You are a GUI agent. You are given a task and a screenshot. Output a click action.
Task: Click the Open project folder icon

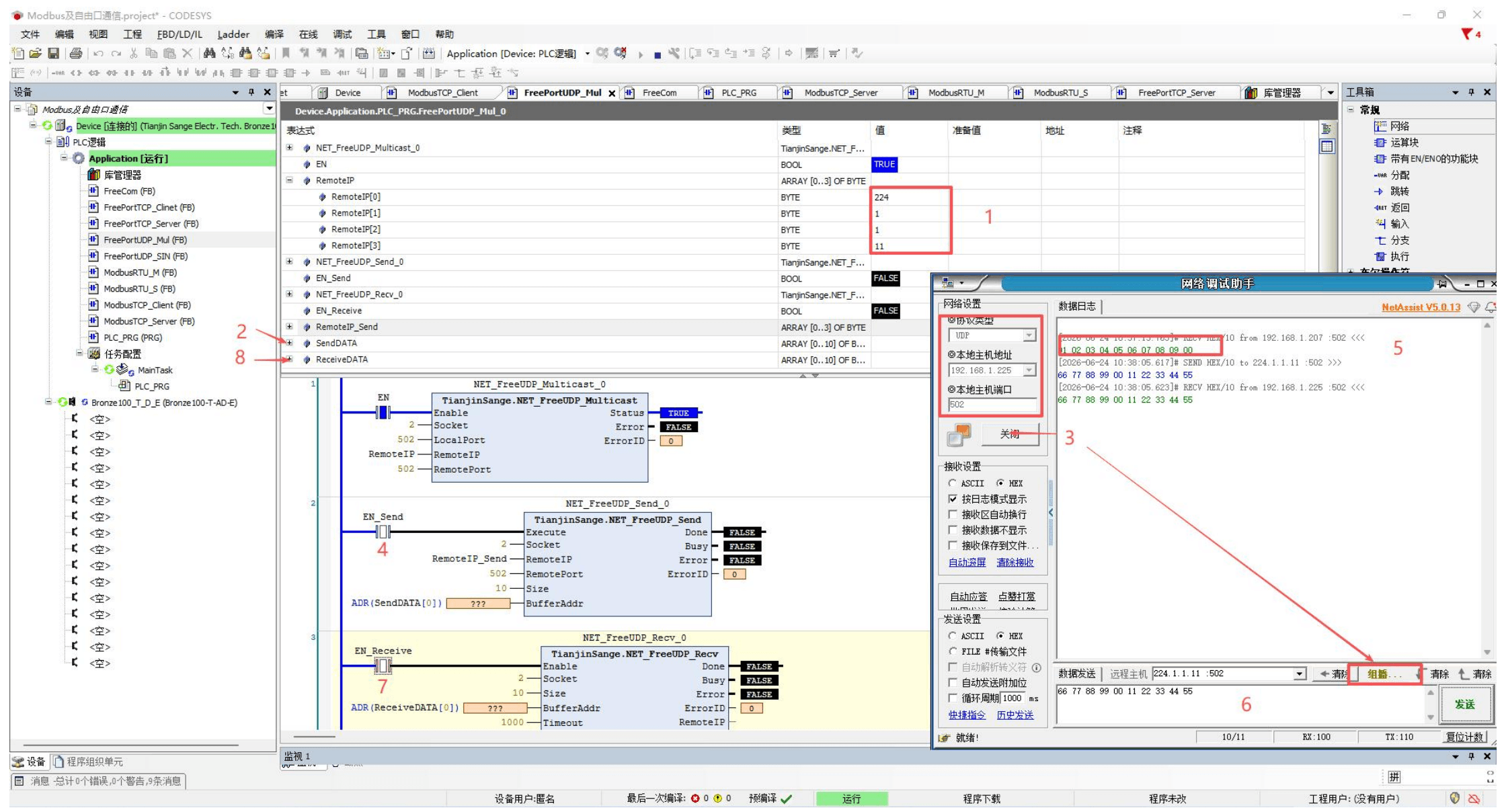(36, 53)
